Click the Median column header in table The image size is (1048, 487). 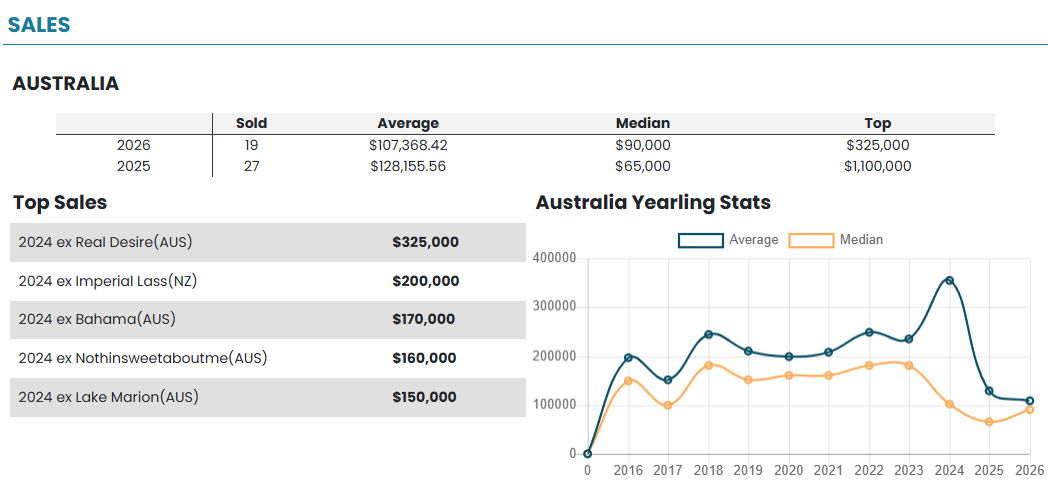pos(643,123)
